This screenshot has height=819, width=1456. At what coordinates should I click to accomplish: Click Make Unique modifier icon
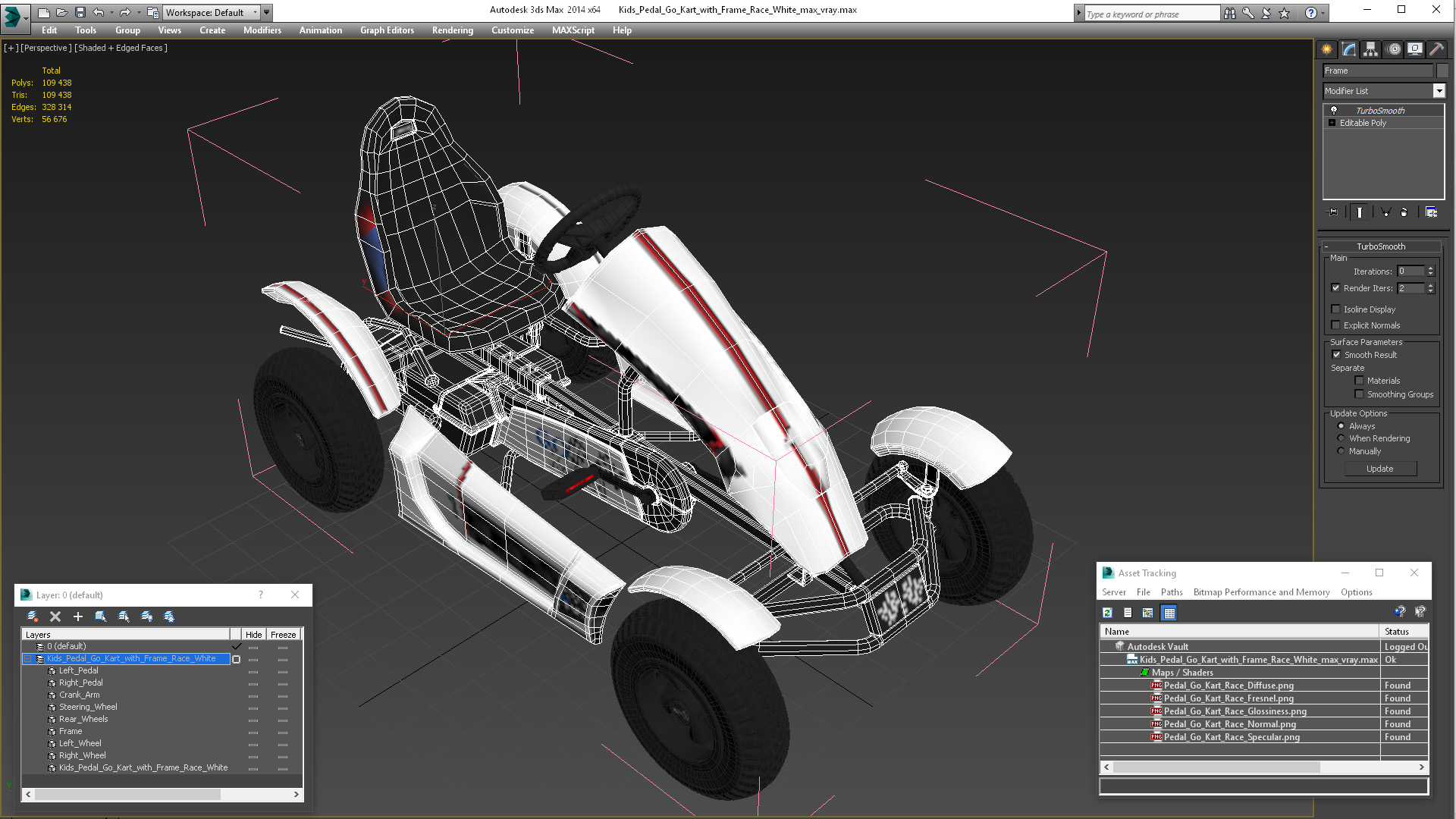pyautogui.click(x=1385, y=212)
